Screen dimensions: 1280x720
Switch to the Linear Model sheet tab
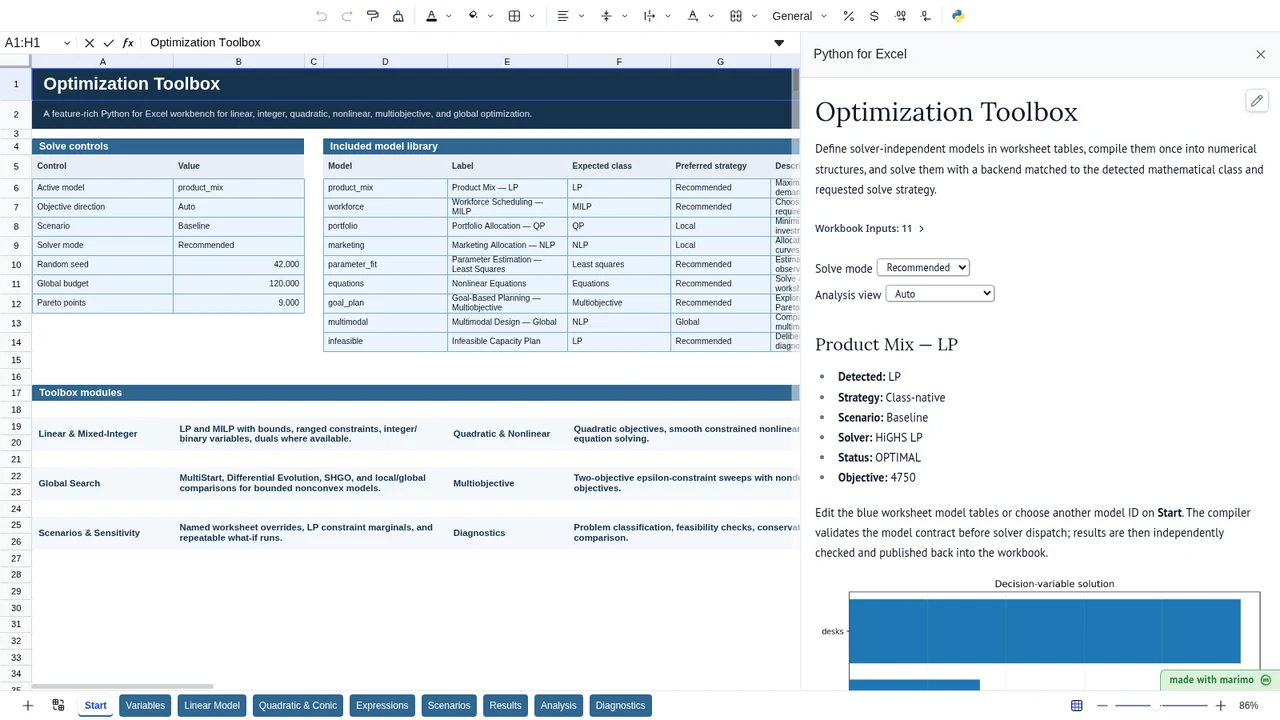tap(212, 705)
